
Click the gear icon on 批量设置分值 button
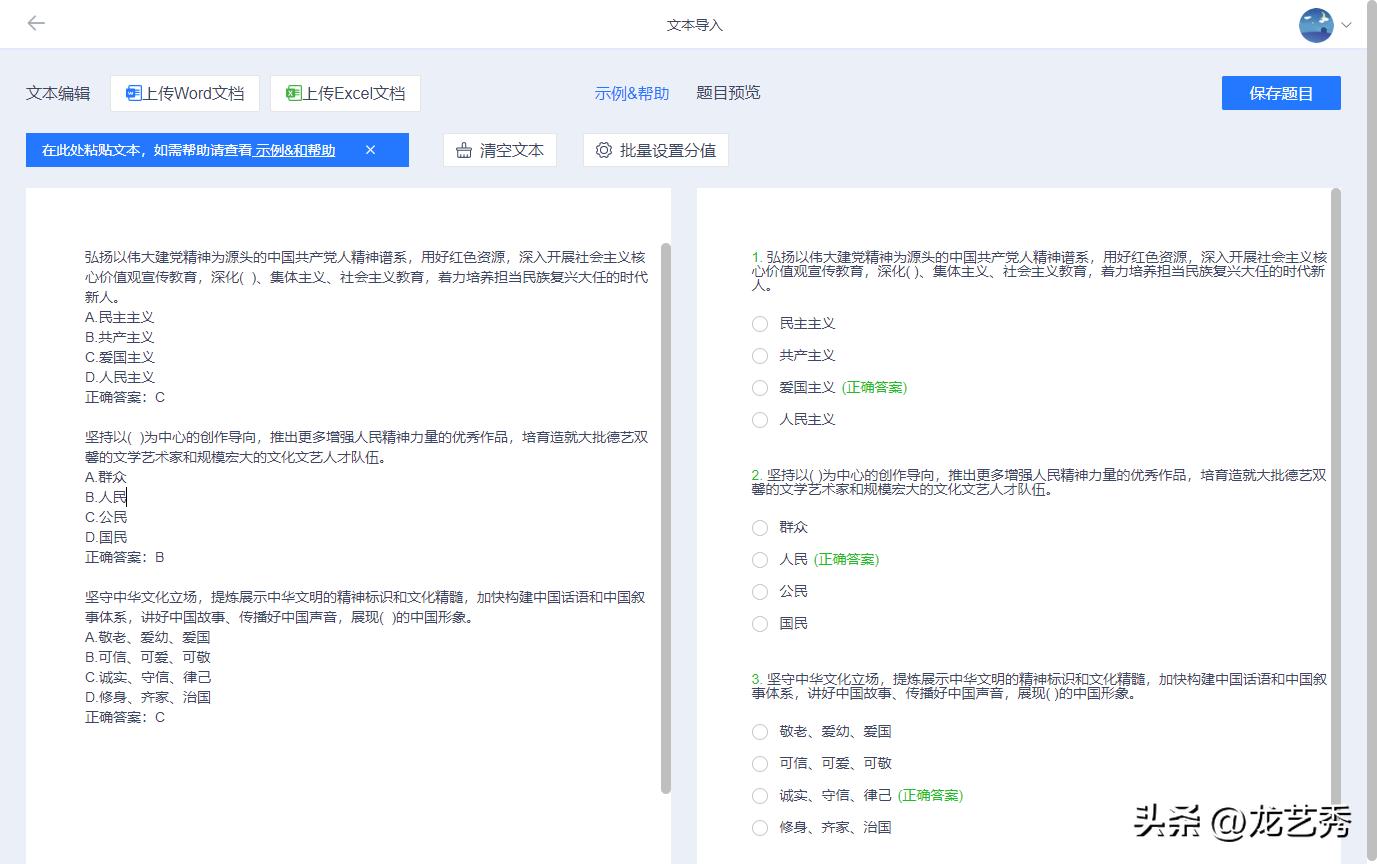tap(603, 149)
